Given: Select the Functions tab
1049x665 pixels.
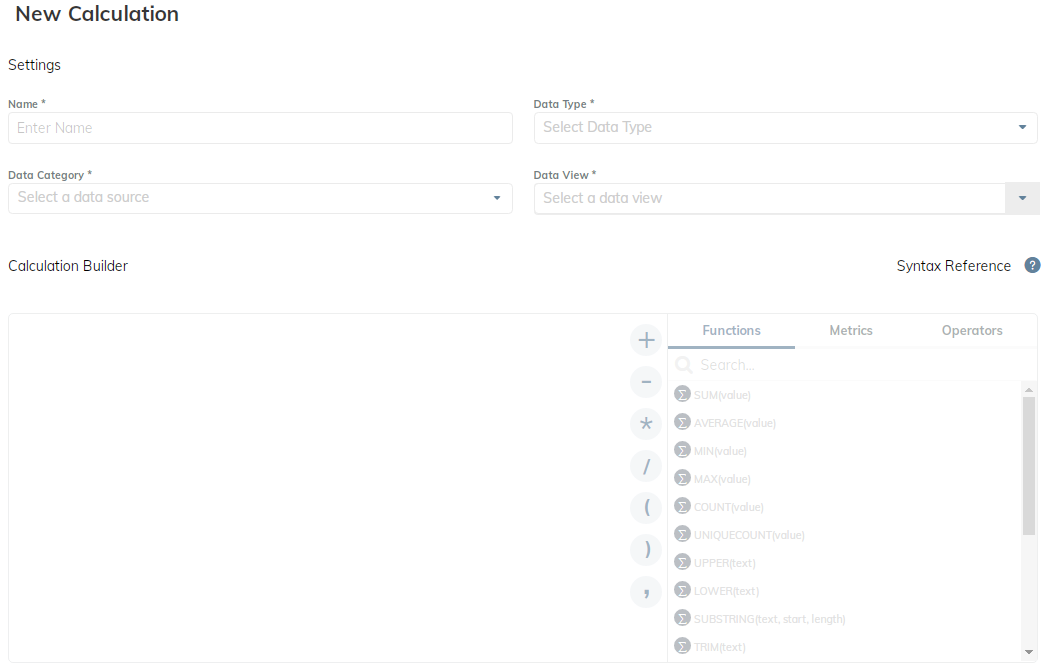Looking at the screenshot, I should 731,331.
